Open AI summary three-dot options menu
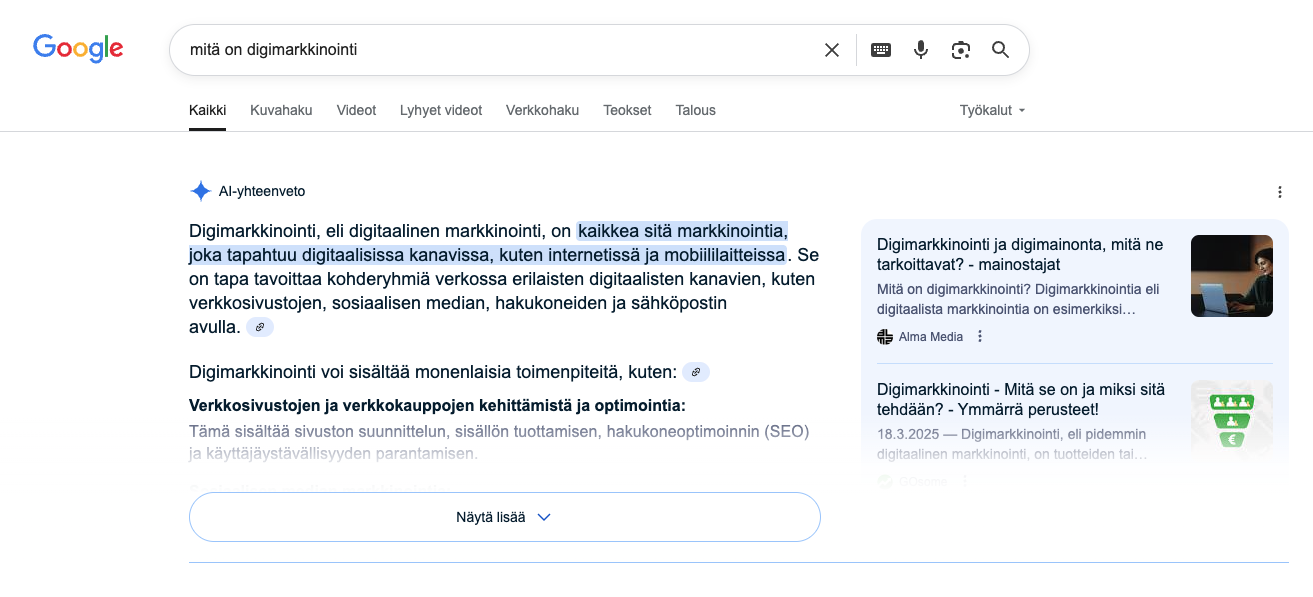 (x=1280, y=192)
